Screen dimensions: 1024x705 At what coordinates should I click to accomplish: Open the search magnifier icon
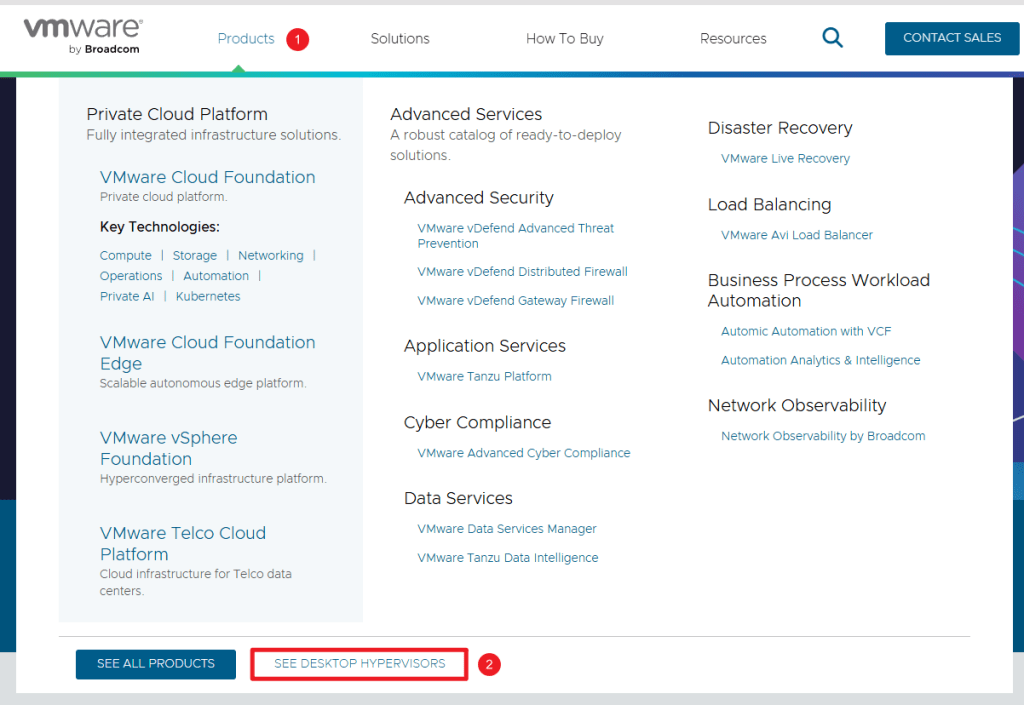coord(832,38)
